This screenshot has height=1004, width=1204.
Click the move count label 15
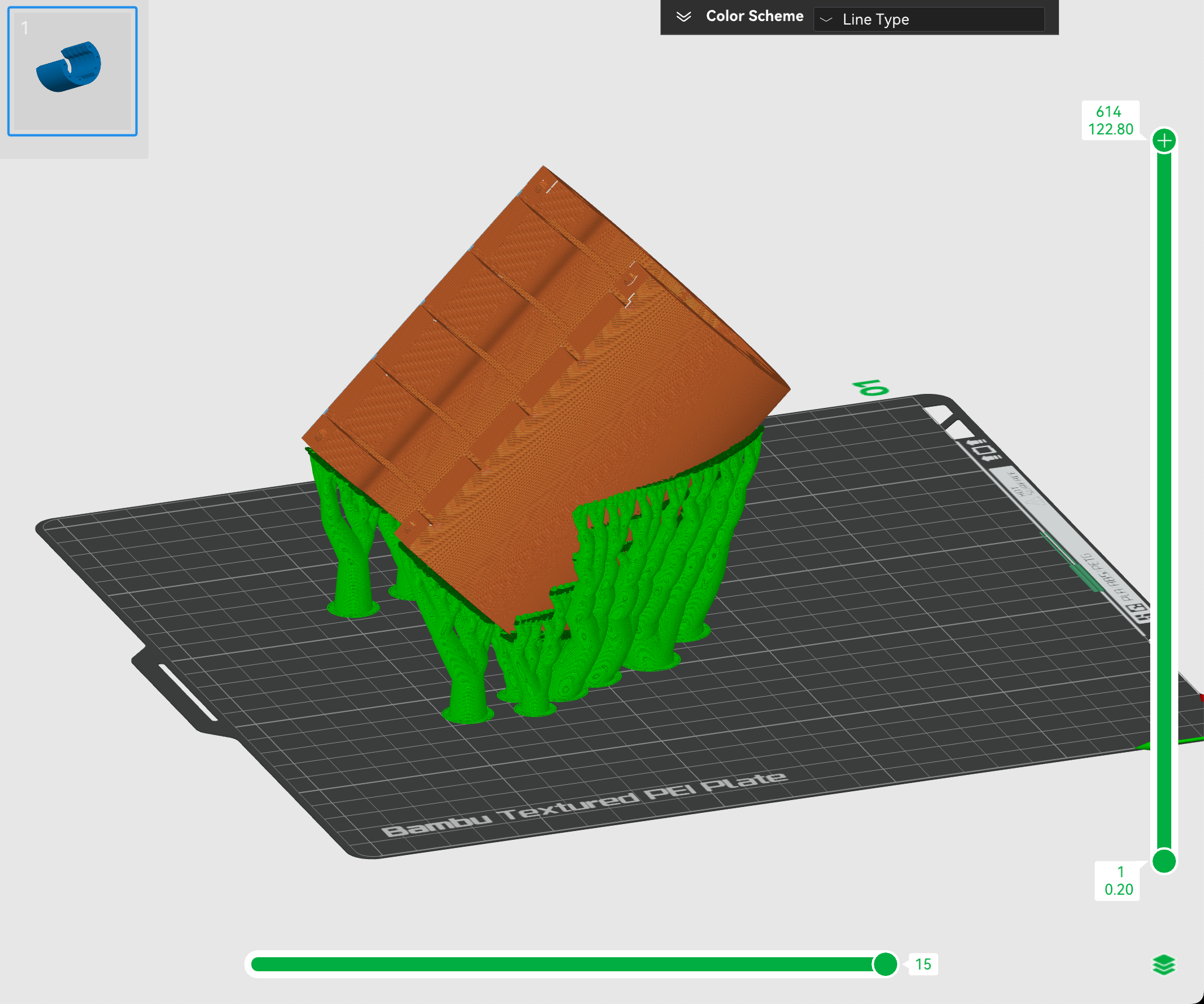click(x=923, y=964)
